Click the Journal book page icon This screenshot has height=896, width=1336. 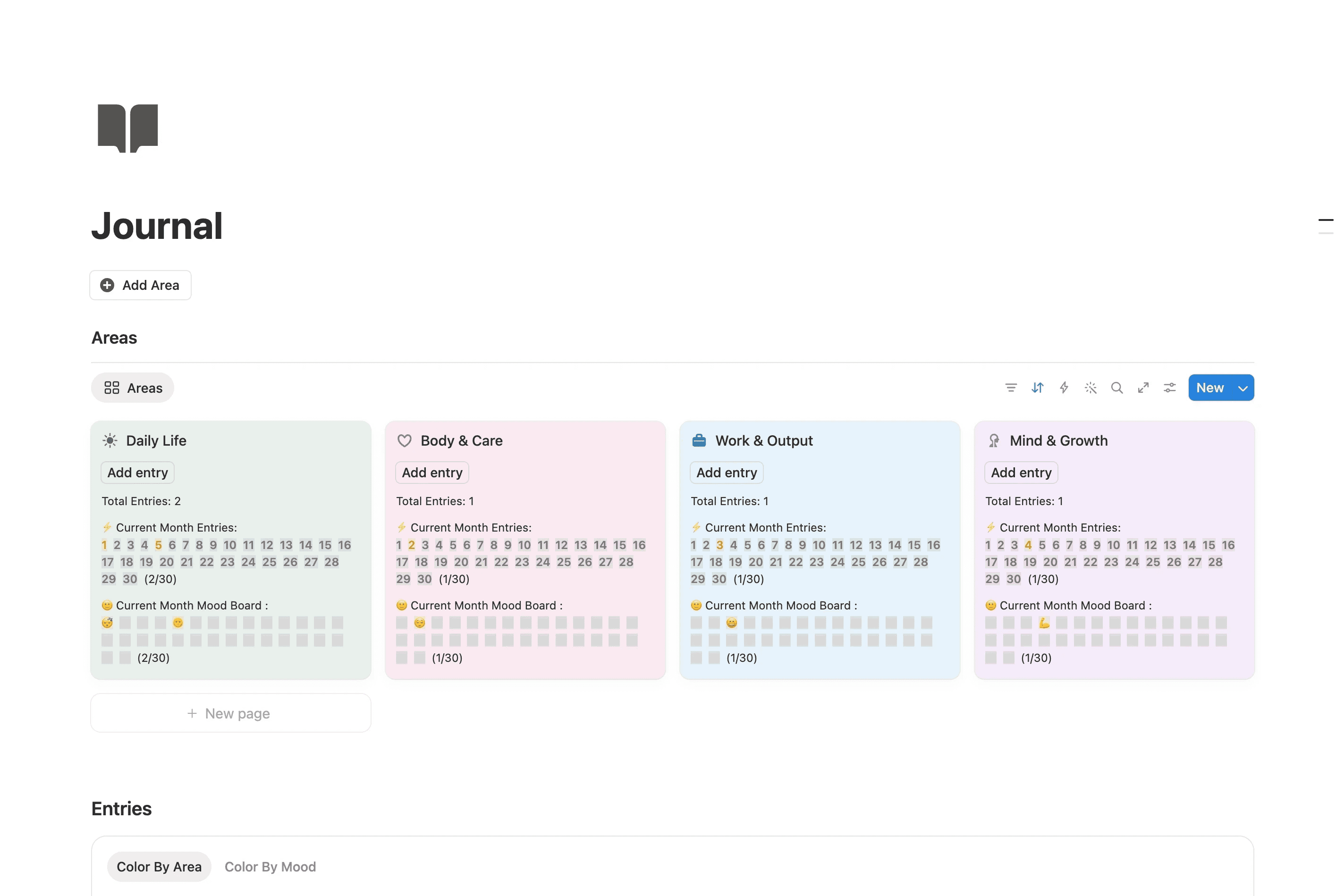tap(127, 128)
